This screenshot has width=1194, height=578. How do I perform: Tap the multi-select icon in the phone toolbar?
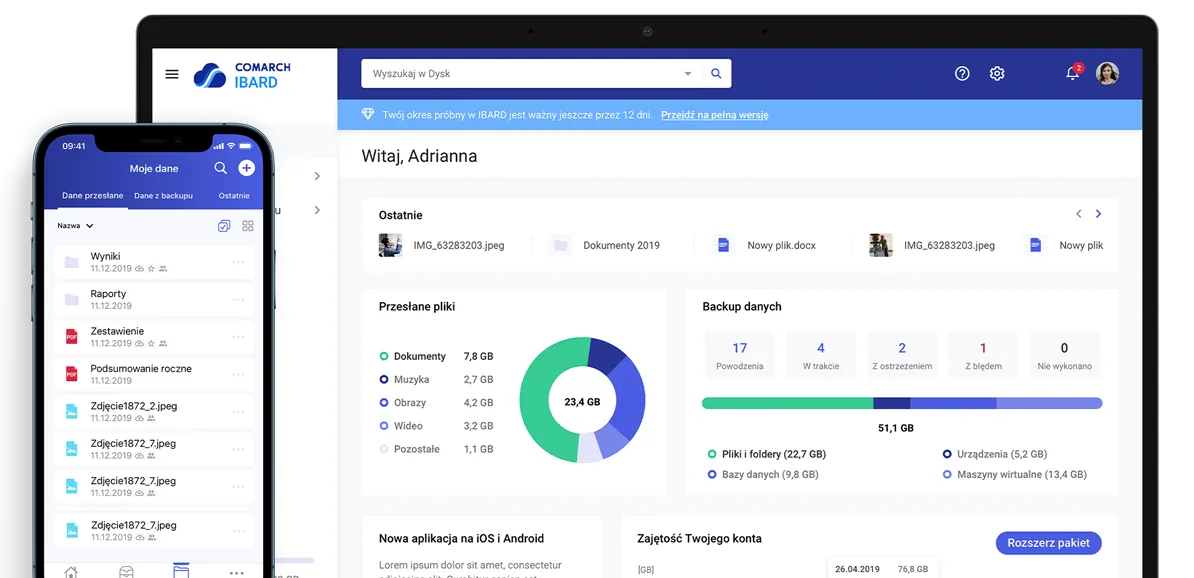coord(224,226)
